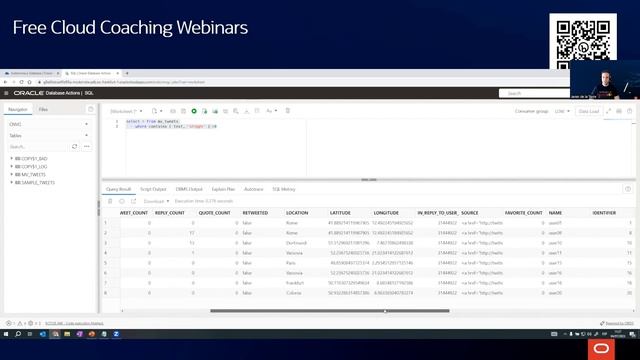Click the icon at far right of result tabs
The height and width of the screenshot is (360, 640).
(628, 189)
